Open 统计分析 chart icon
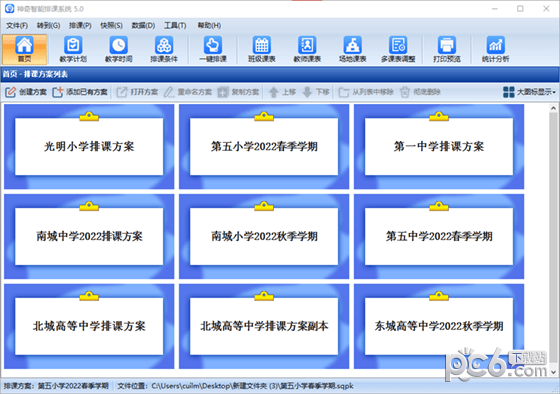This screenshot has height=394, width=560. [495, 49]
